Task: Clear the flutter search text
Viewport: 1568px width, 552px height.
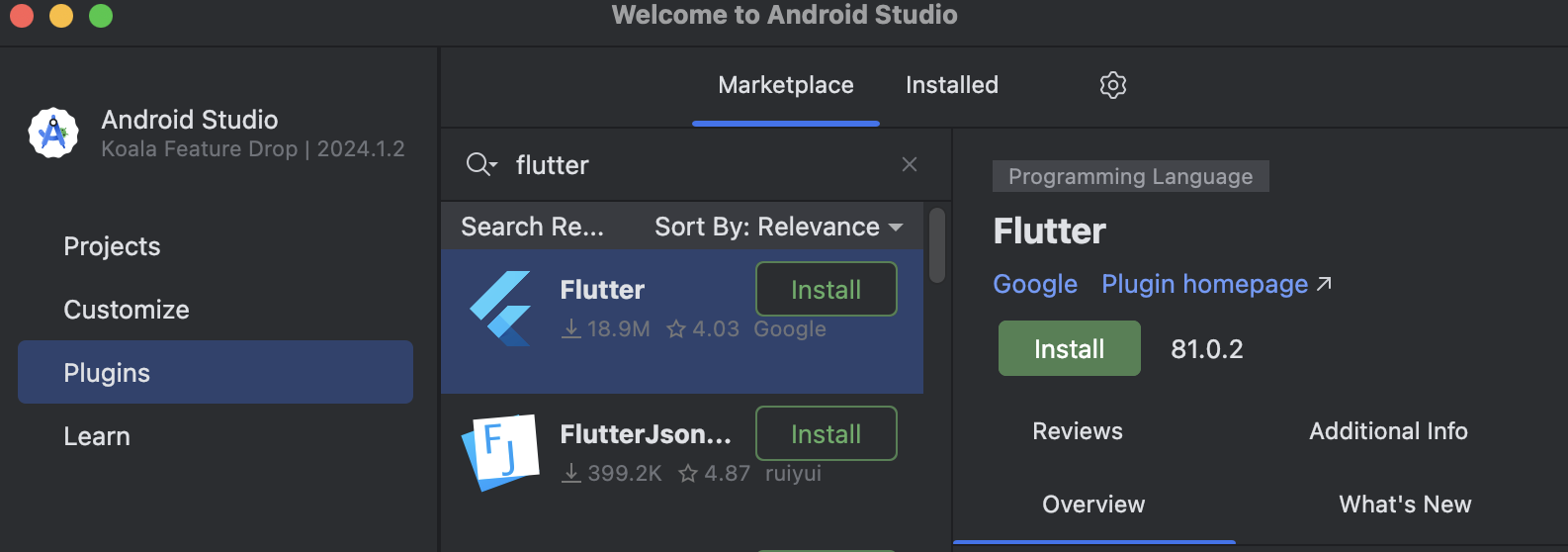Action: point(910,164)
